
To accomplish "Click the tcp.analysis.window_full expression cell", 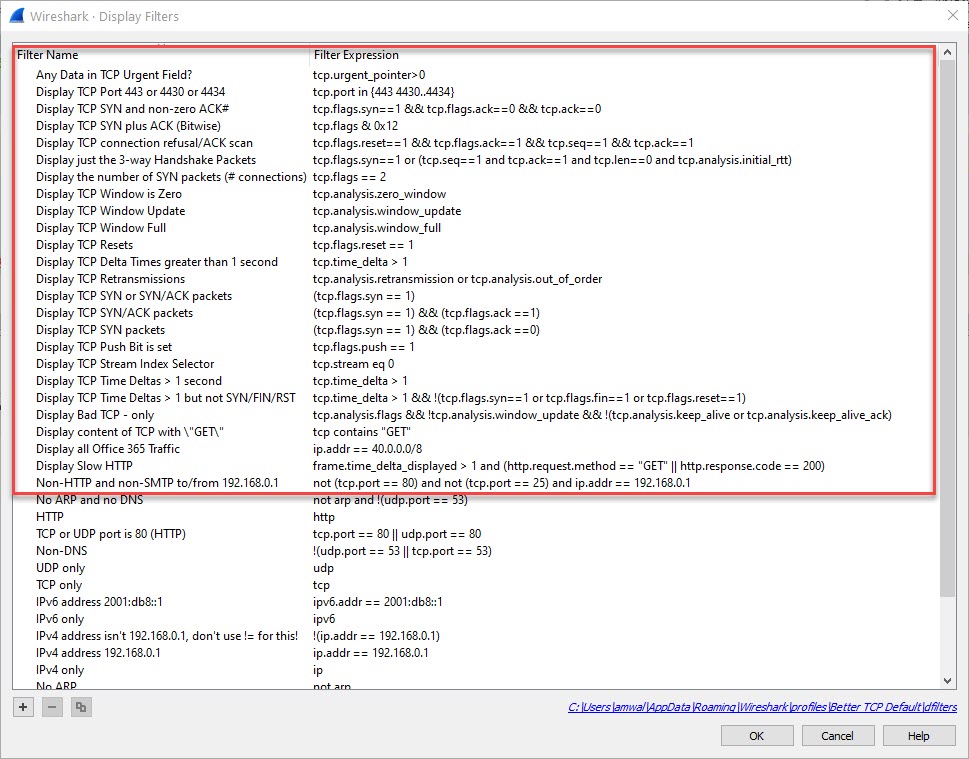I will click(376, 228).
